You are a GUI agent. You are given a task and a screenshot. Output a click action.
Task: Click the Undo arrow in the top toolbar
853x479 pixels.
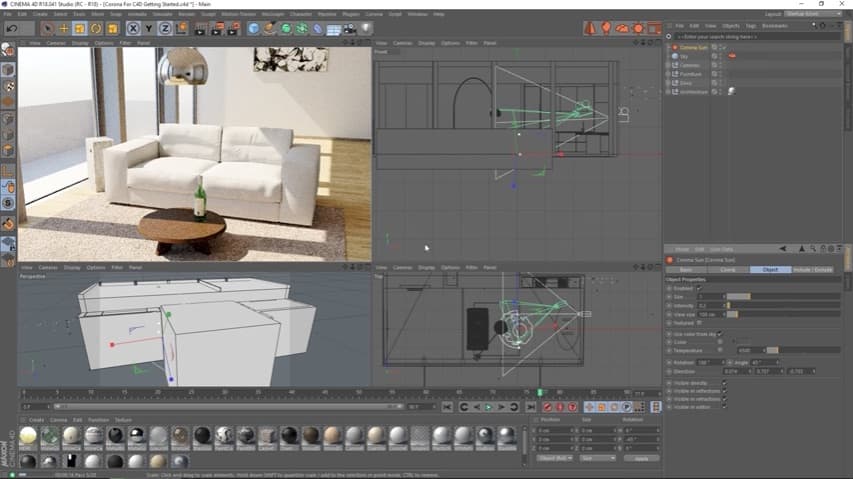[12, 28]
